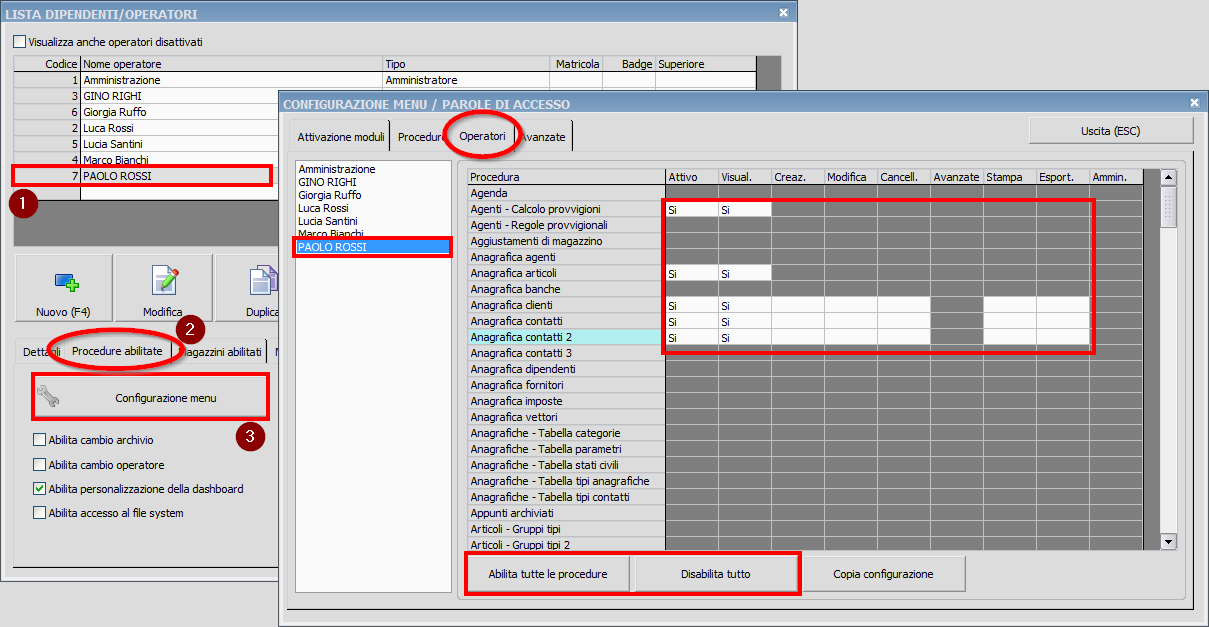Enable 'Visualizza anche operatori disattivati'
The width and height of the screenshot is (1209, 627).
pos(17,41)
